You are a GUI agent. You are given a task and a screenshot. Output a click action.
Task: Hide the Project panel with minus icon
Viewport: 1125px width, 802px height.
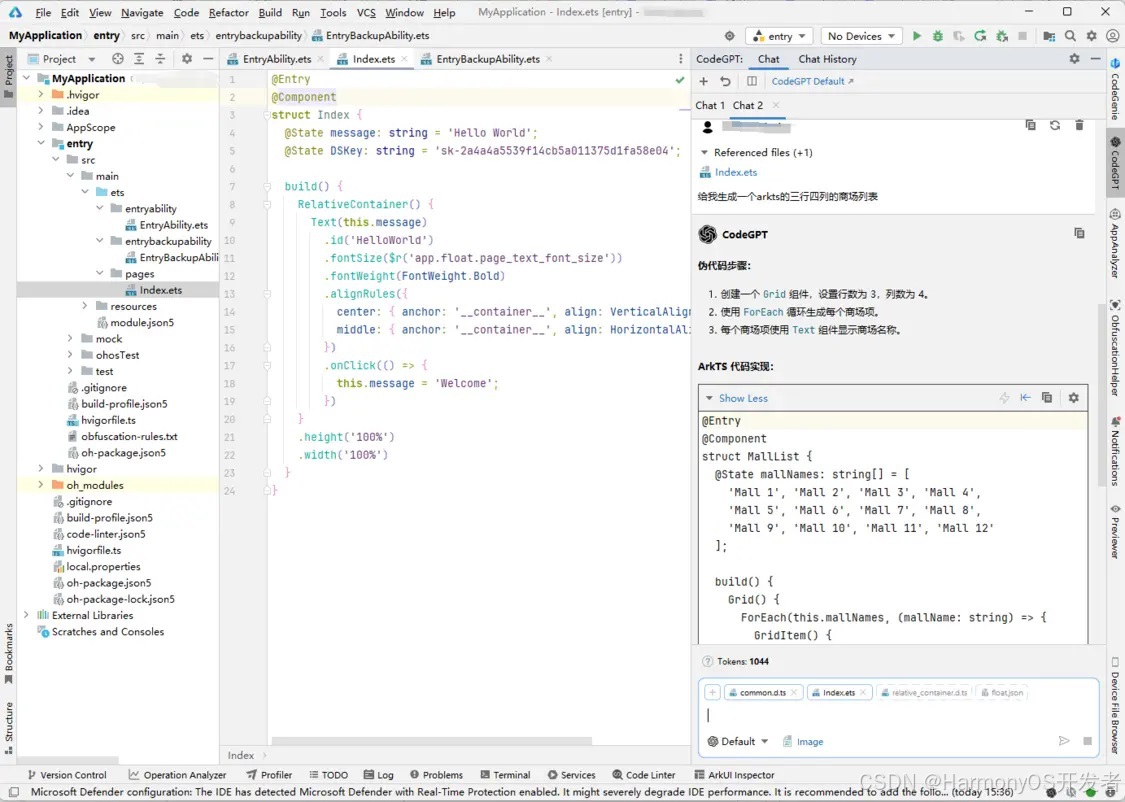pos(208,59)
